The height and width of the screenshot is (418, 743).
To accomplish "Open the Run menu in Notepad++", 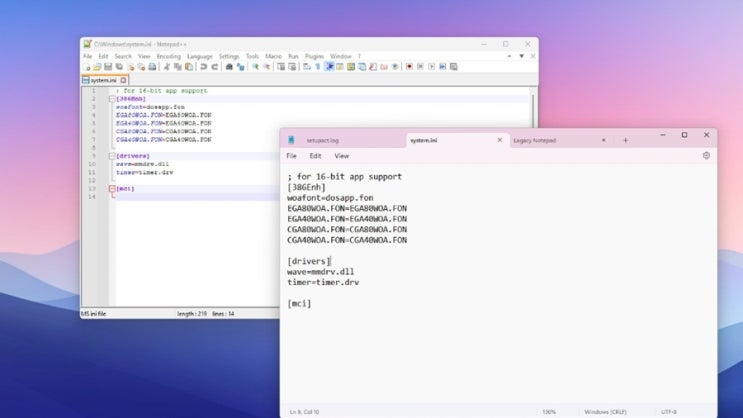I will 293,56.
